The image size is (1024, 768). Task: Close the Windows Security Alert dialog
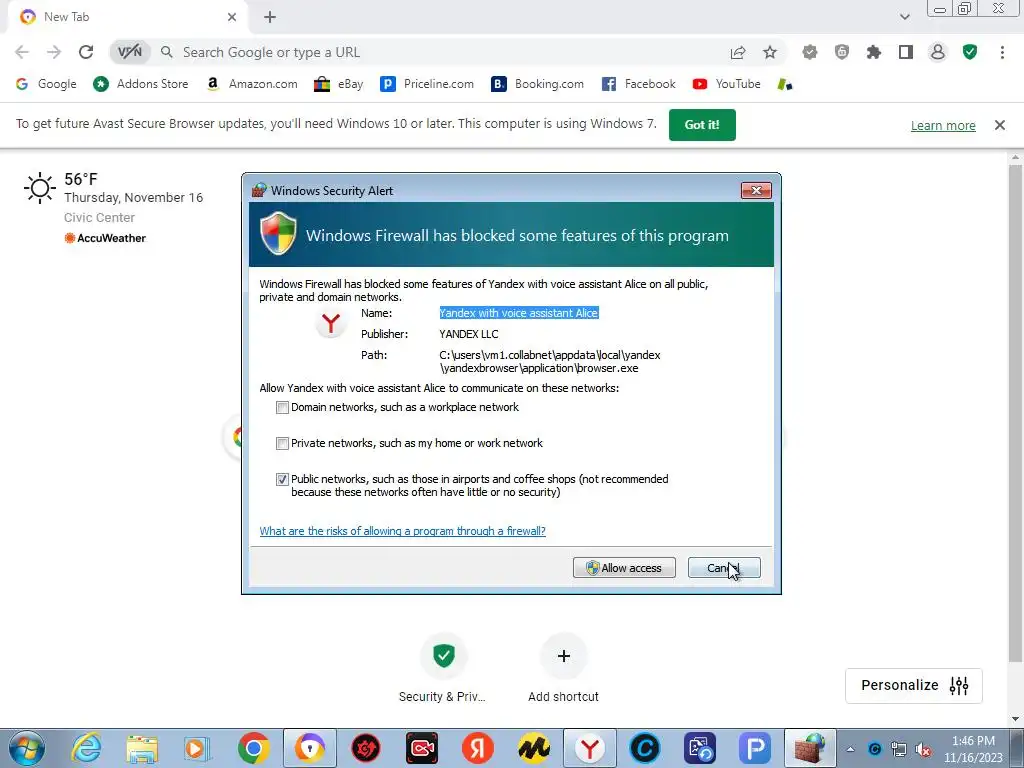point(756,190)
